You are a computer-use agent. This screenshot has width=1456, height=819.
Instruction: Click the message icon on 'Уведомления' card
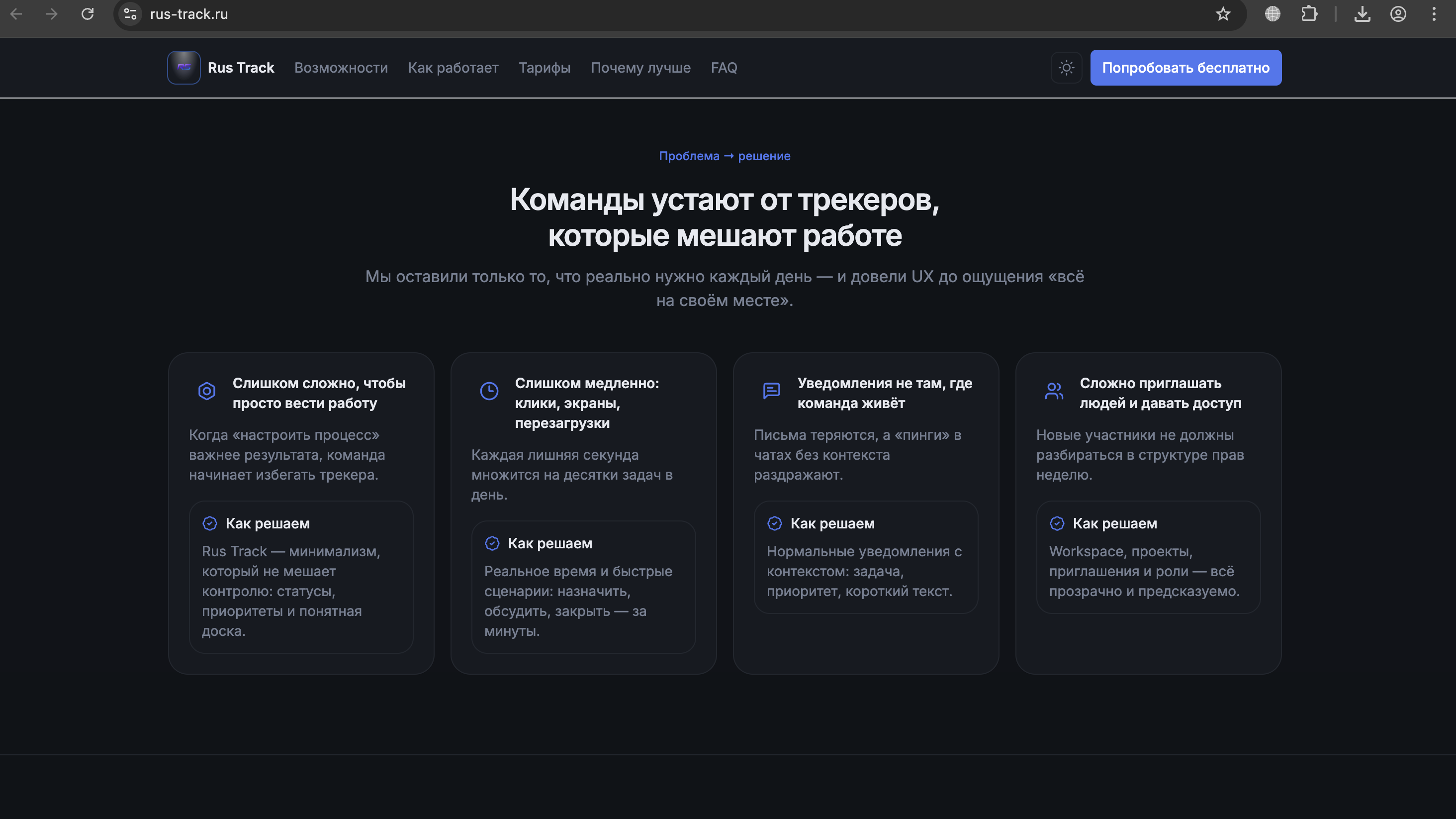772,391
